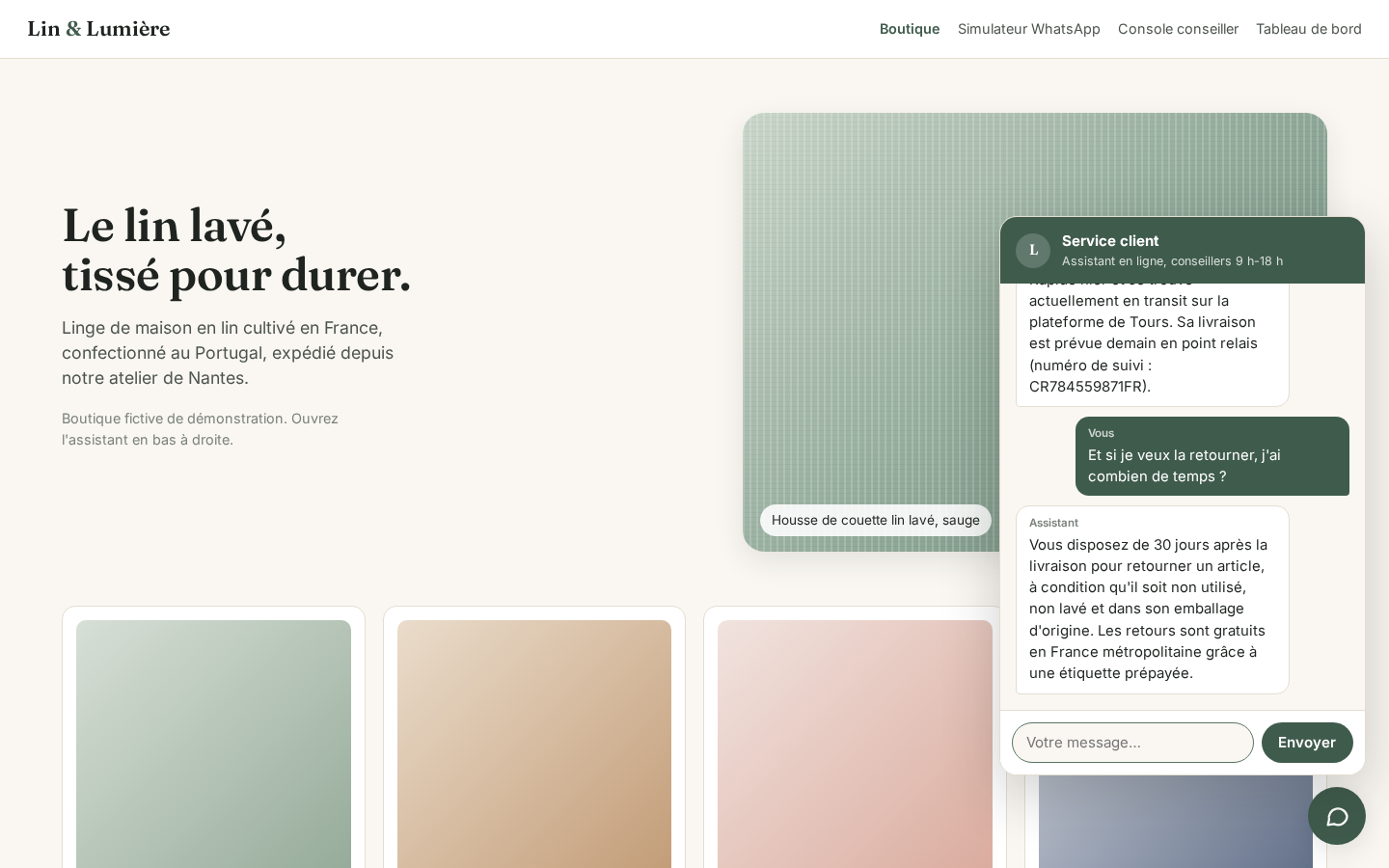Click the Service client 'L' avatar
Viewport: 1389px width, 868px height.
[x=1033, y=251]
